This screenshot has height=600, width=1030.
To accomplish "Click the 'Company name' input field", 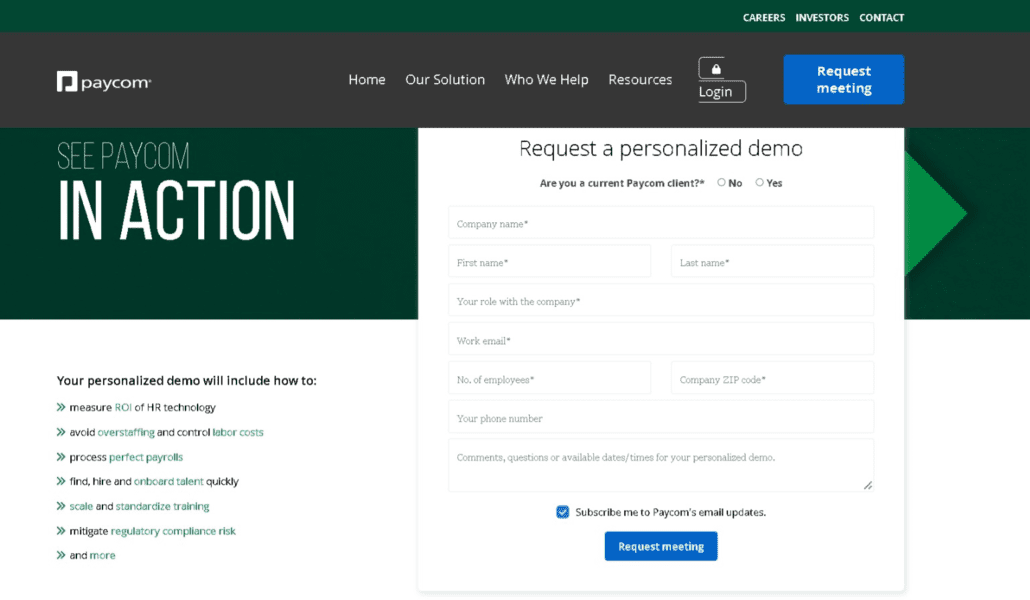I will coord(660,222).
